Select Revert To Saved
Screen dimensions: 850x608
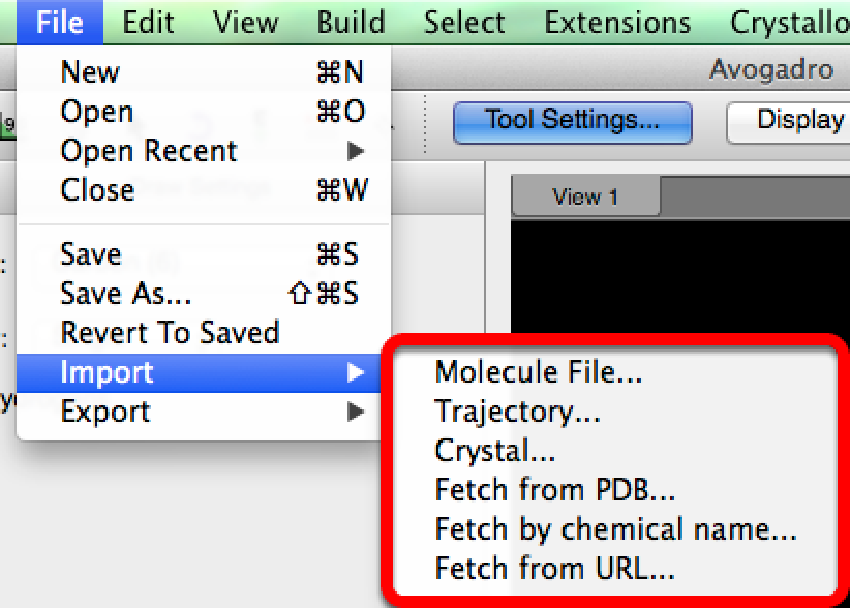coord(170,332)
